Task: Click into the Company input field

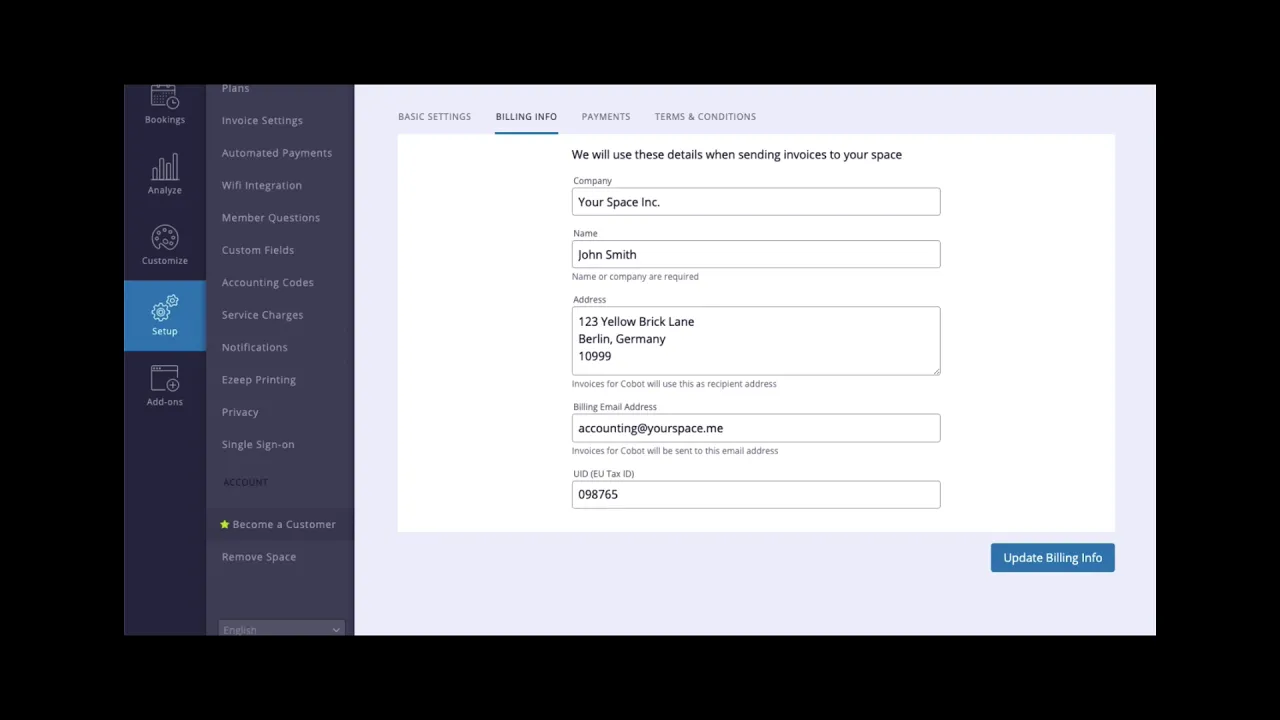Action: click(x=756, y=202)
